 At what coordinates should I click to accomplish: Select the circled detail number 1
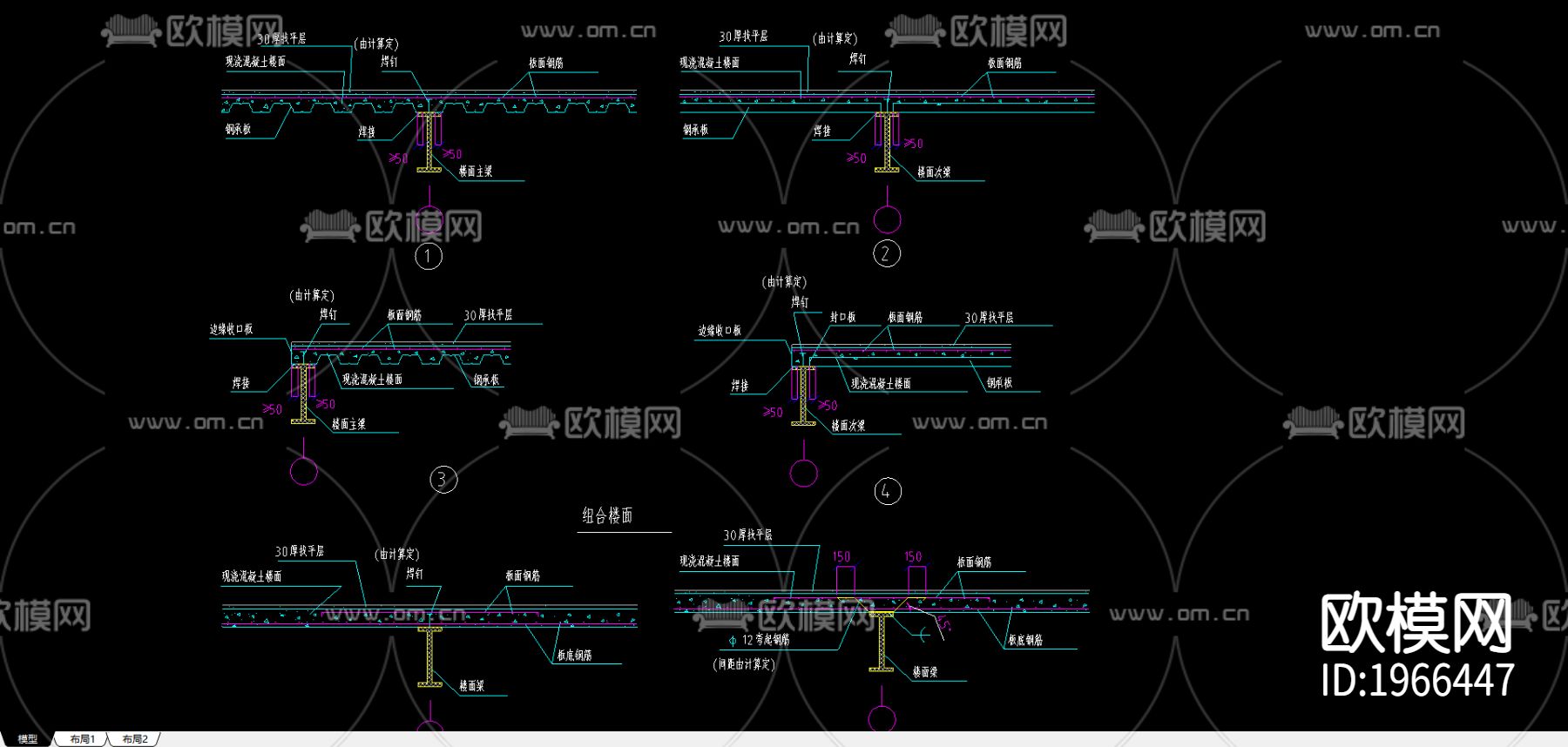tap(428, 256)
